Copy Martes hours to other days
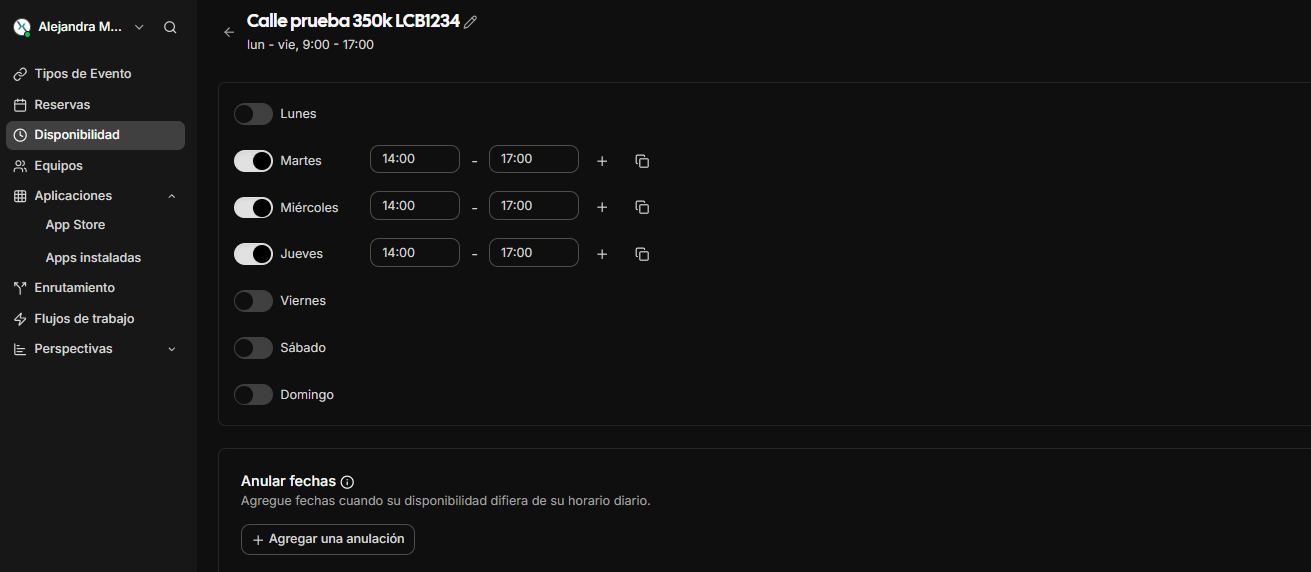 [x=642, y=161]
